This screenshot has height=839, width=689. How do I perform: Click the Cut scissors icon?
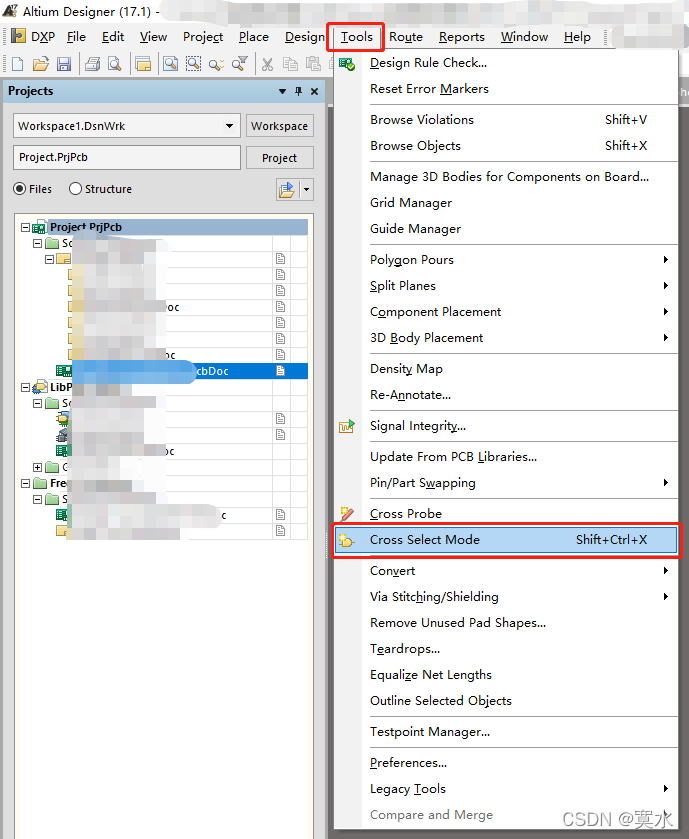pyautogui.click(x=267, y=65)
